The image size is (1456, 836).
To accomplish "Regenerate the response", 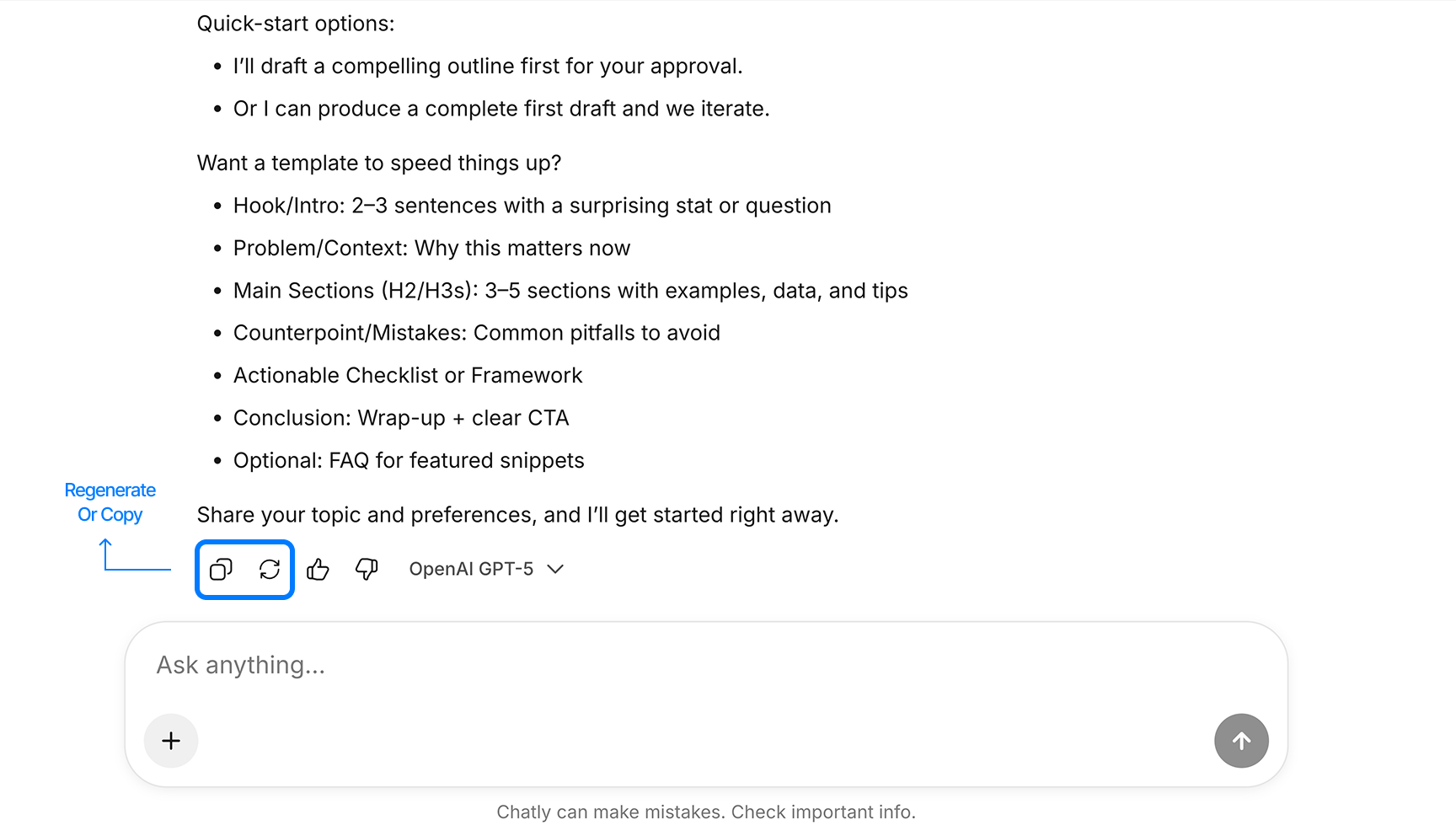I will [x=270, y=570].
